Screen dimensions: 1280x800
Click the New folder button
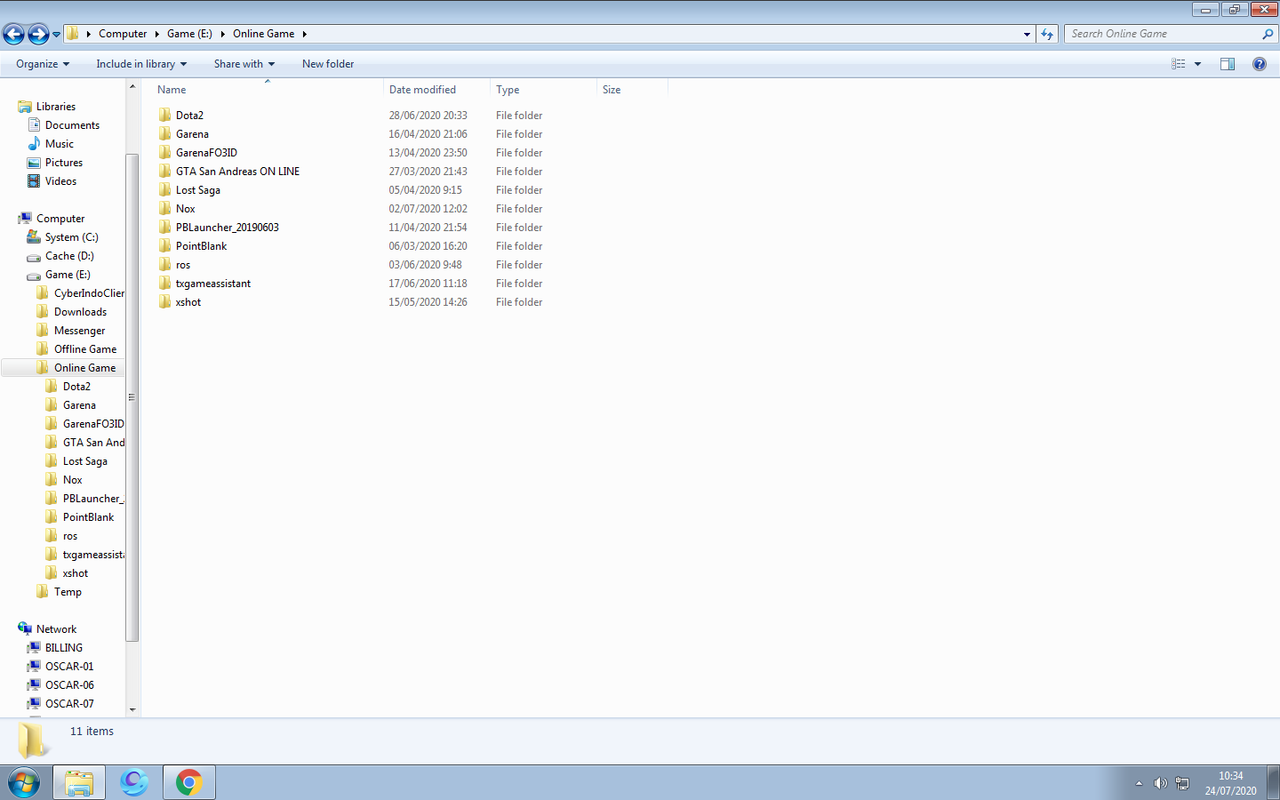(328, 64)
